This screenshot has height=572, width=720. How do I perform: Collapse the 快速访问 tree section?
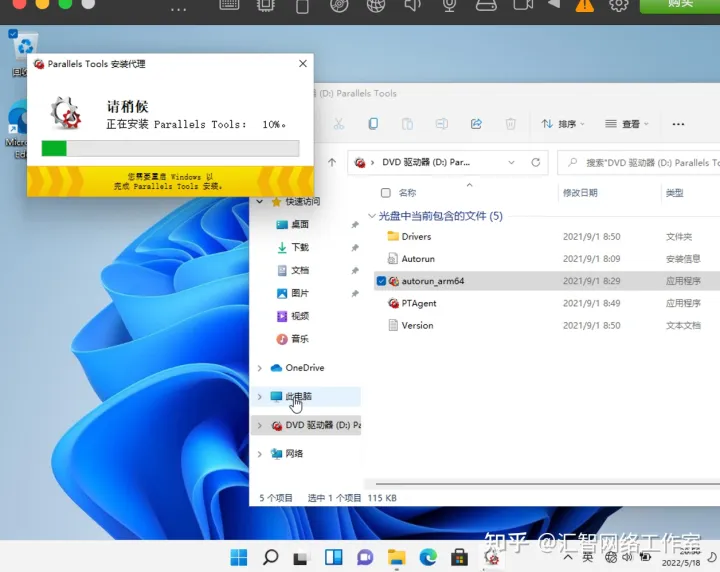tap(260, 201)
